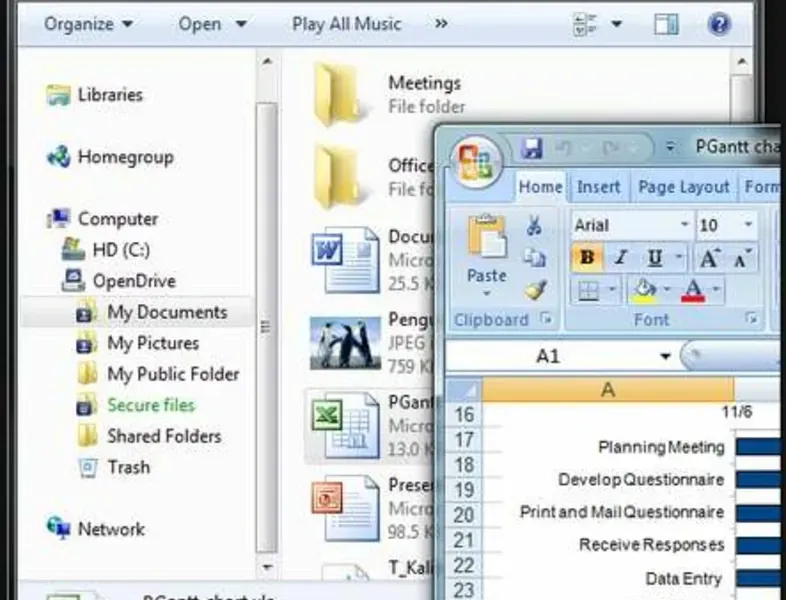This screenshot has height=600, width=786.
Task: Select the Data Entry chart label
Action: (x=683, y=578)
